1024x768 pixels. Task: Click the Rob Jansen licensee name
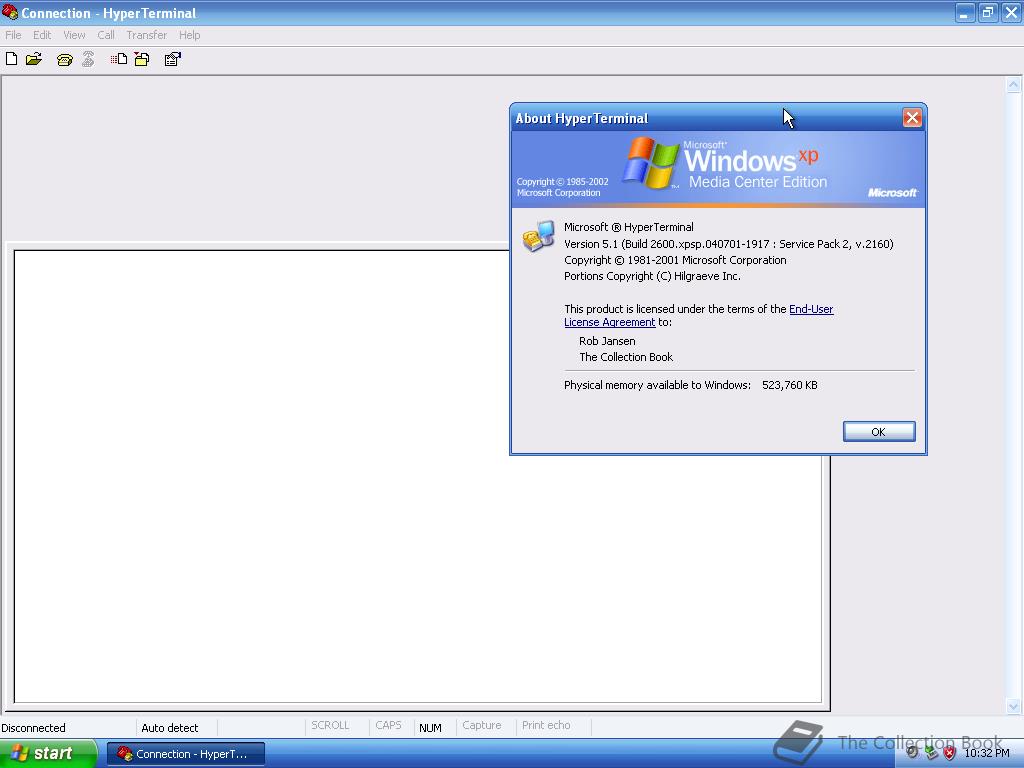[x=607, y=341]
